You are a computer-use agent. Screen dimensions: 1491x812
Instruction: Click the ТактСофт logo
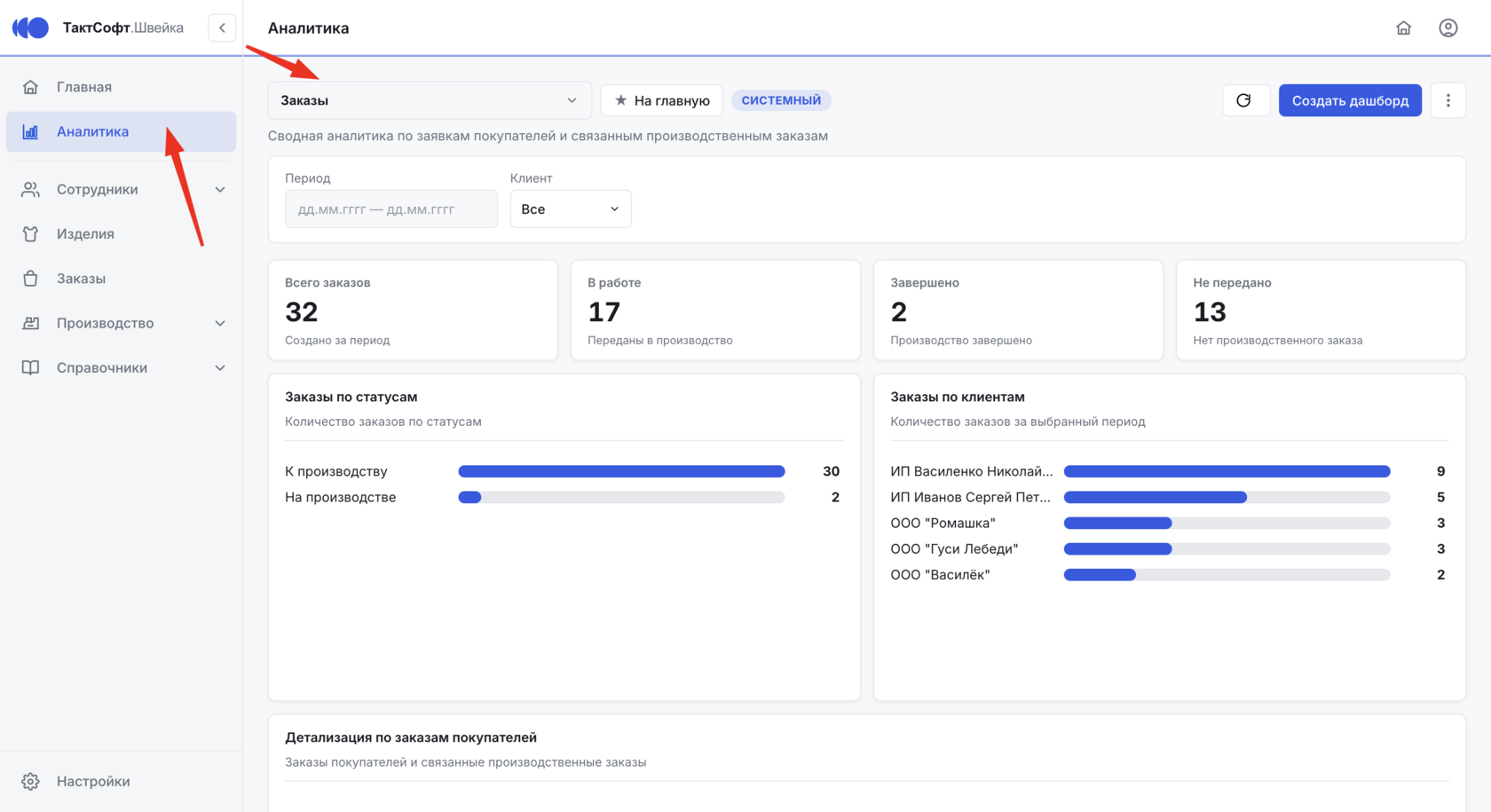click(x=30, y=28)
